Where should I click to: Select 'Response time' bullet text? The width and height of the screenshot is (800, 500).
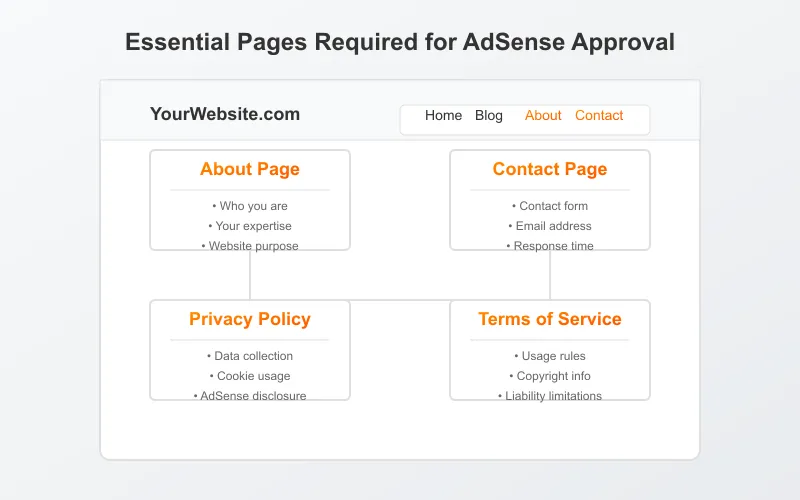pyautogui.click(x=550, y=246)
